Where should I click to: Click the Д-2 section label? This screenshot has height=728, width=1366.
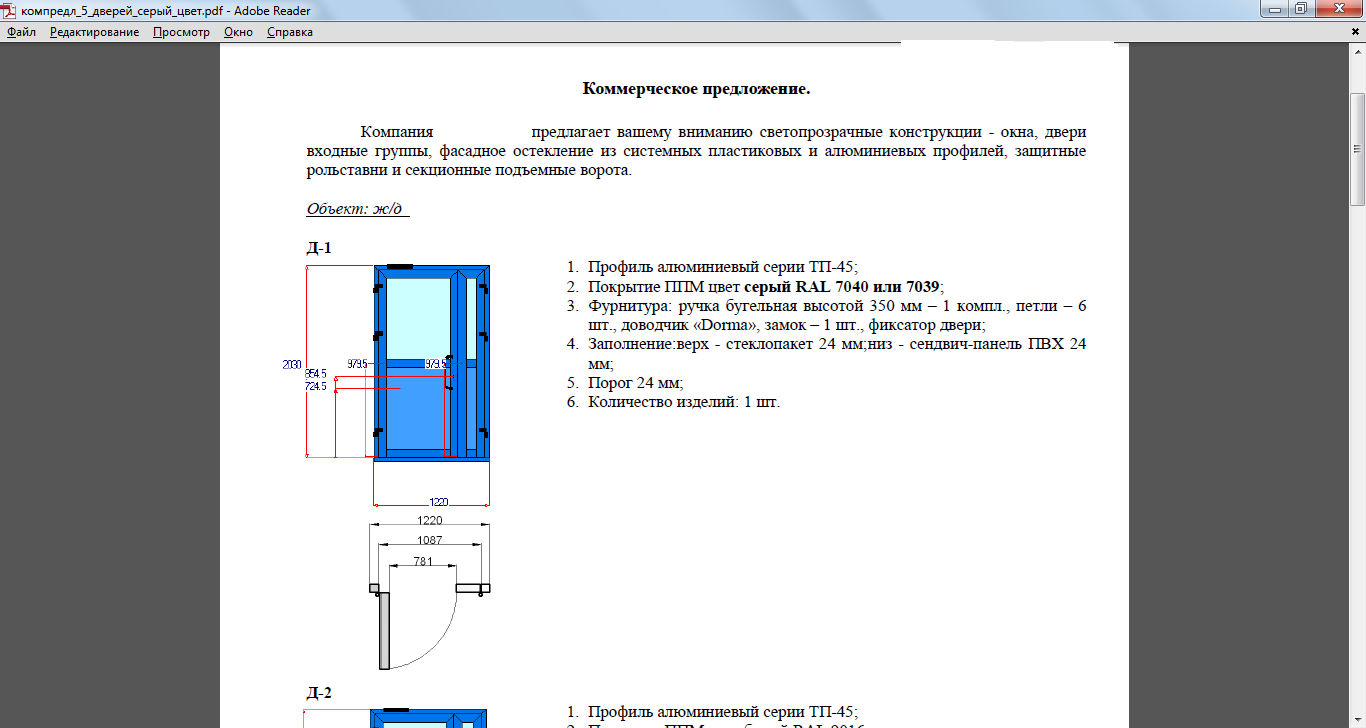319,692
